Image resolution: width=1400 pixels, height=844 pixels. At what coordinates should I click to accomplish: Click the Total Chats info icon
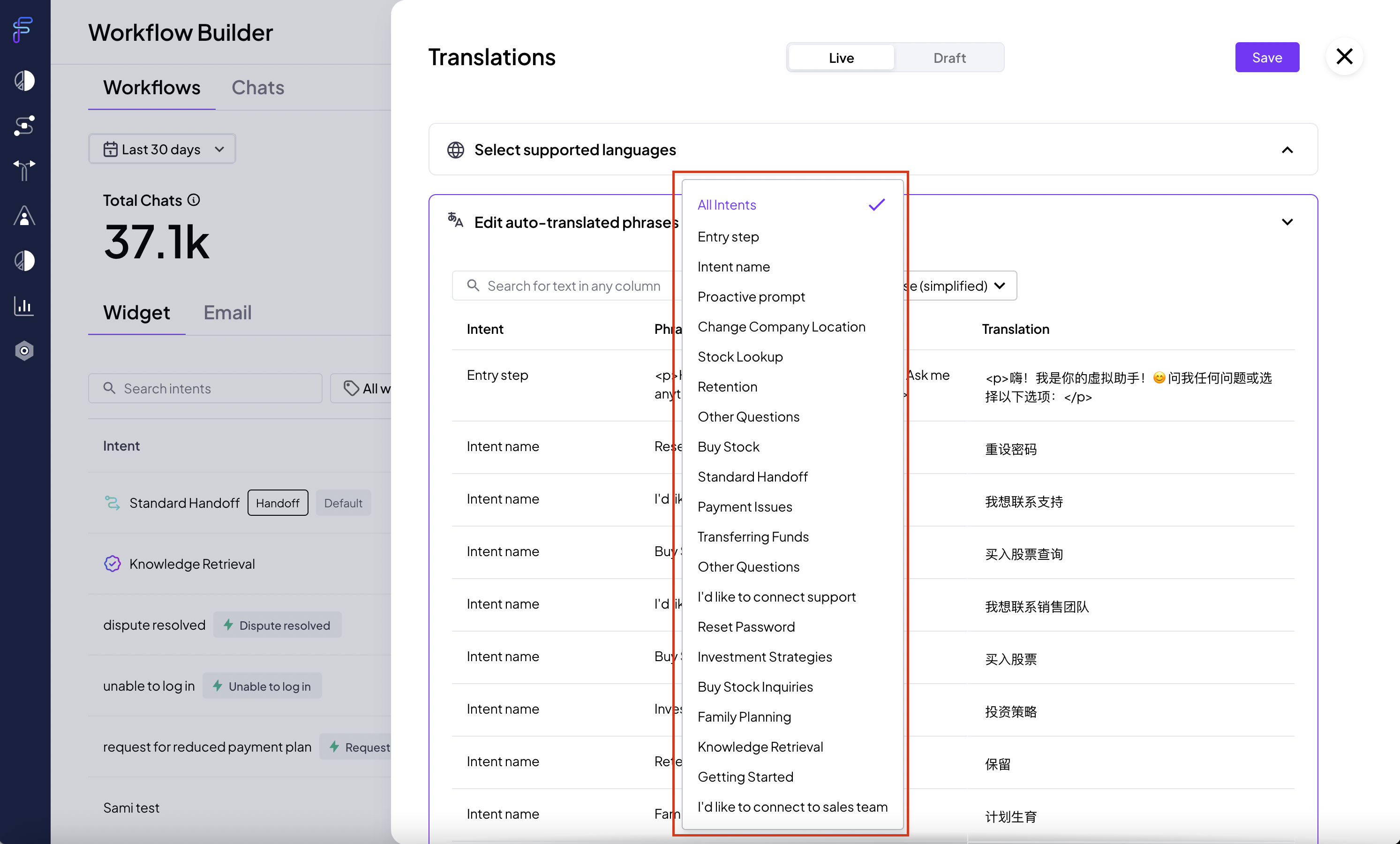point(194,200)
